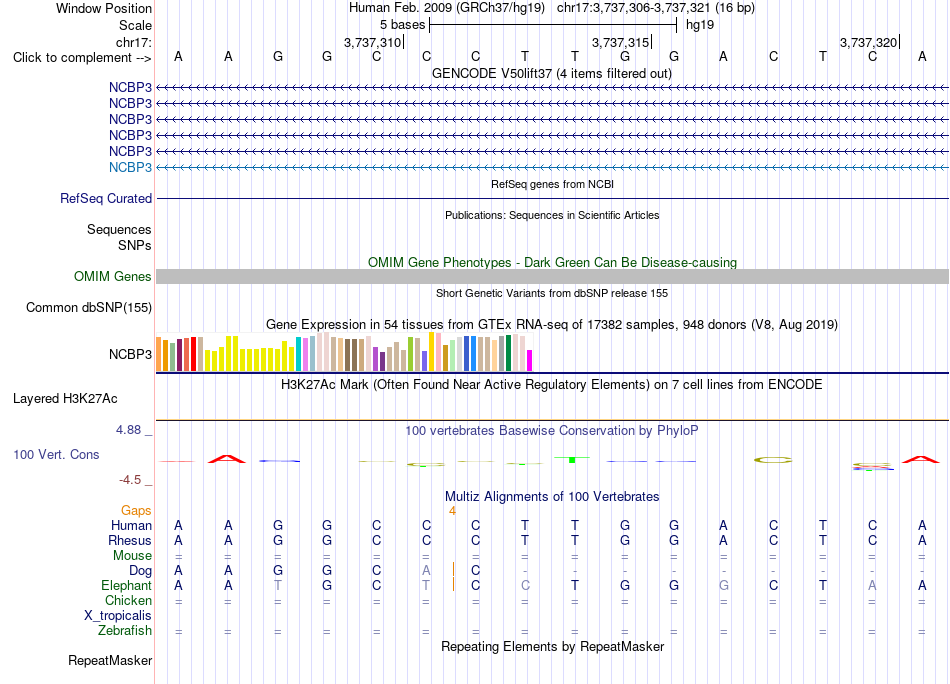Screen dimensions: 950x684
Task: Click the 'chr17:' label
Action: click(x=133, y=42)
